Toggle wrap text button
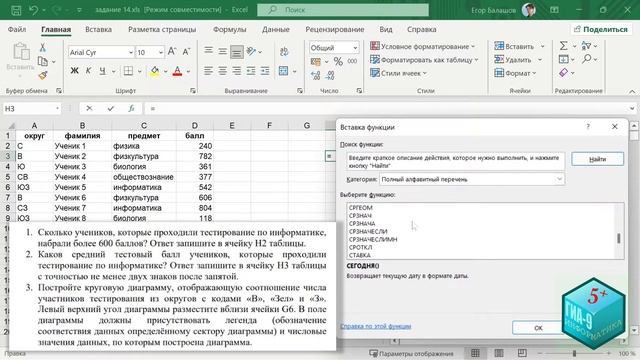Screen dimensions: 640x360 tap(284, 51)
